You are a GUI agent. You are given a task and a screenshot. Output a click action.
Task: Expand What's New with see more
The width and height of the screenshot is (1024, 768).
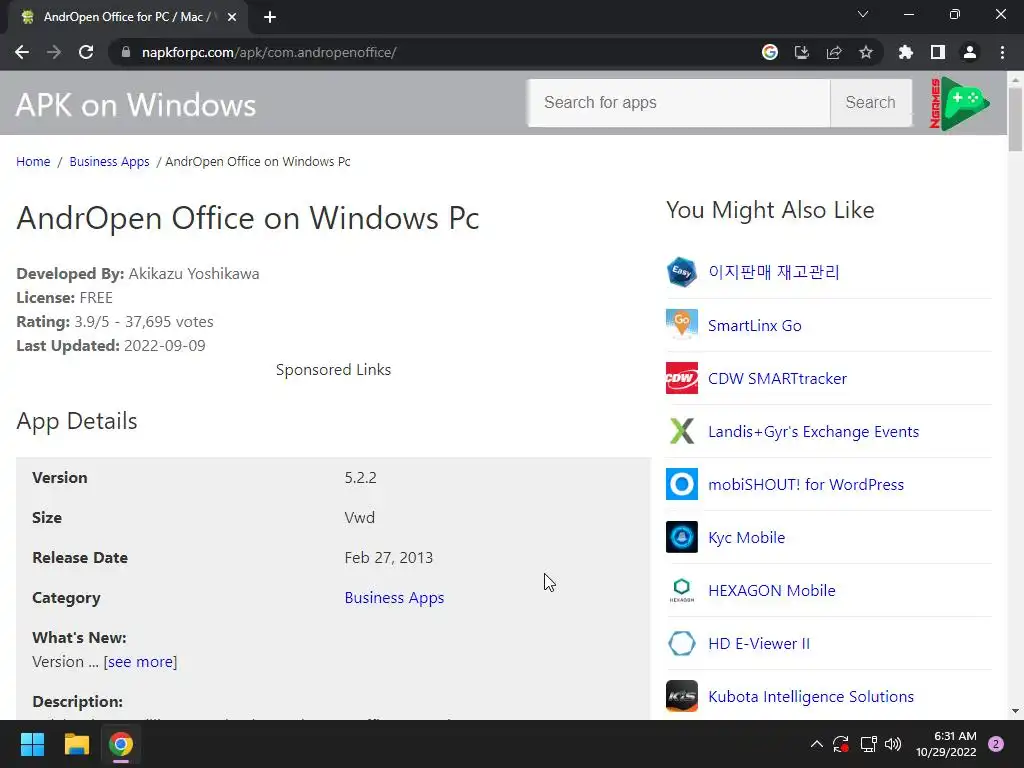pos(140,662)
